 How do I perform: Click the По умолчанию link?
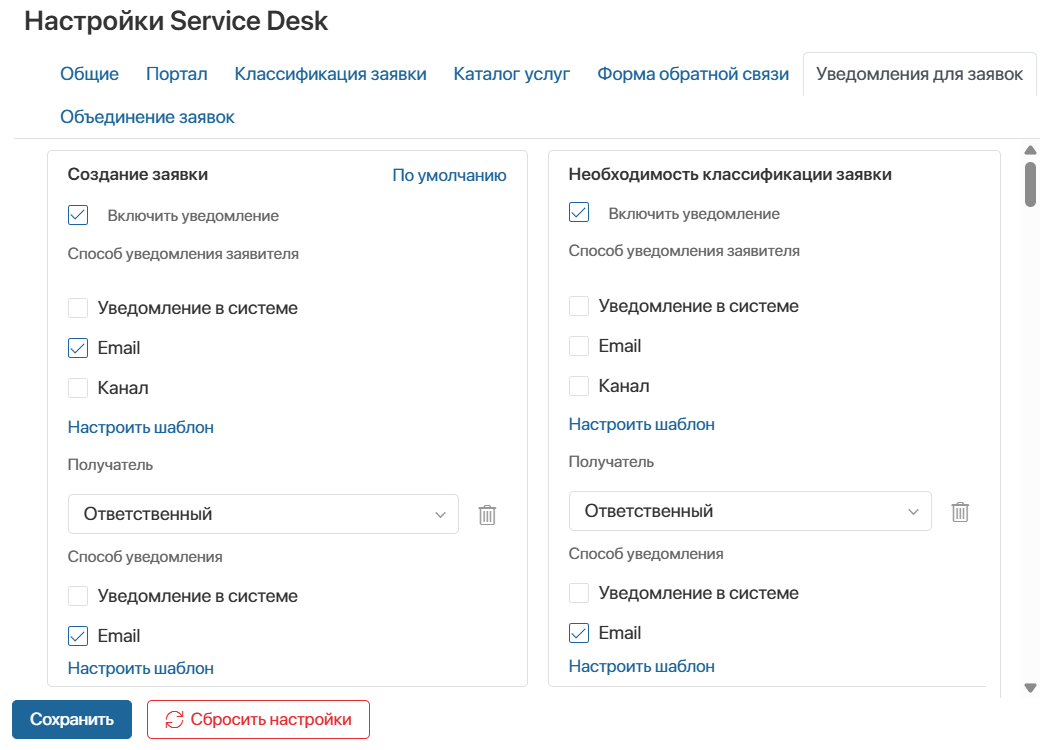point(448,174)
